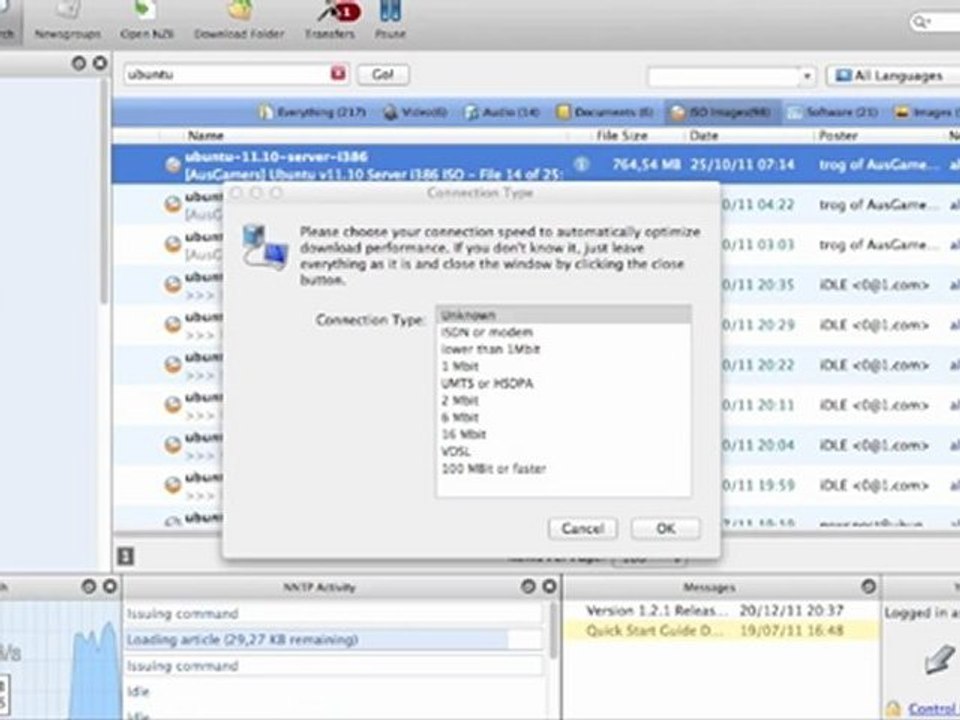Open the Newsgroups toolbar item

click(67, 20)
